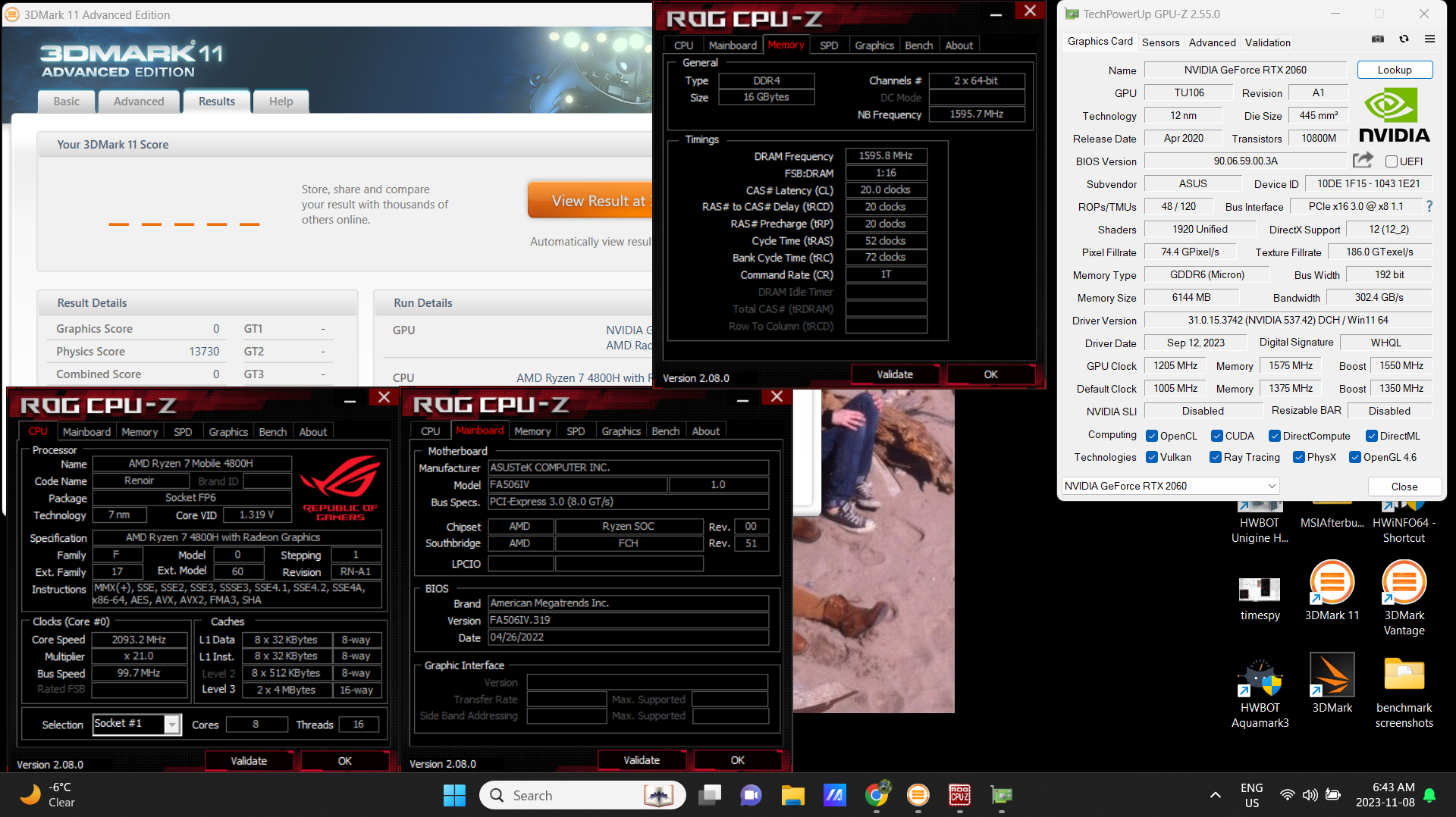Click the Bus Interface question mark icon
This screenshot has width=1456, height=817.
(1429, 206)
